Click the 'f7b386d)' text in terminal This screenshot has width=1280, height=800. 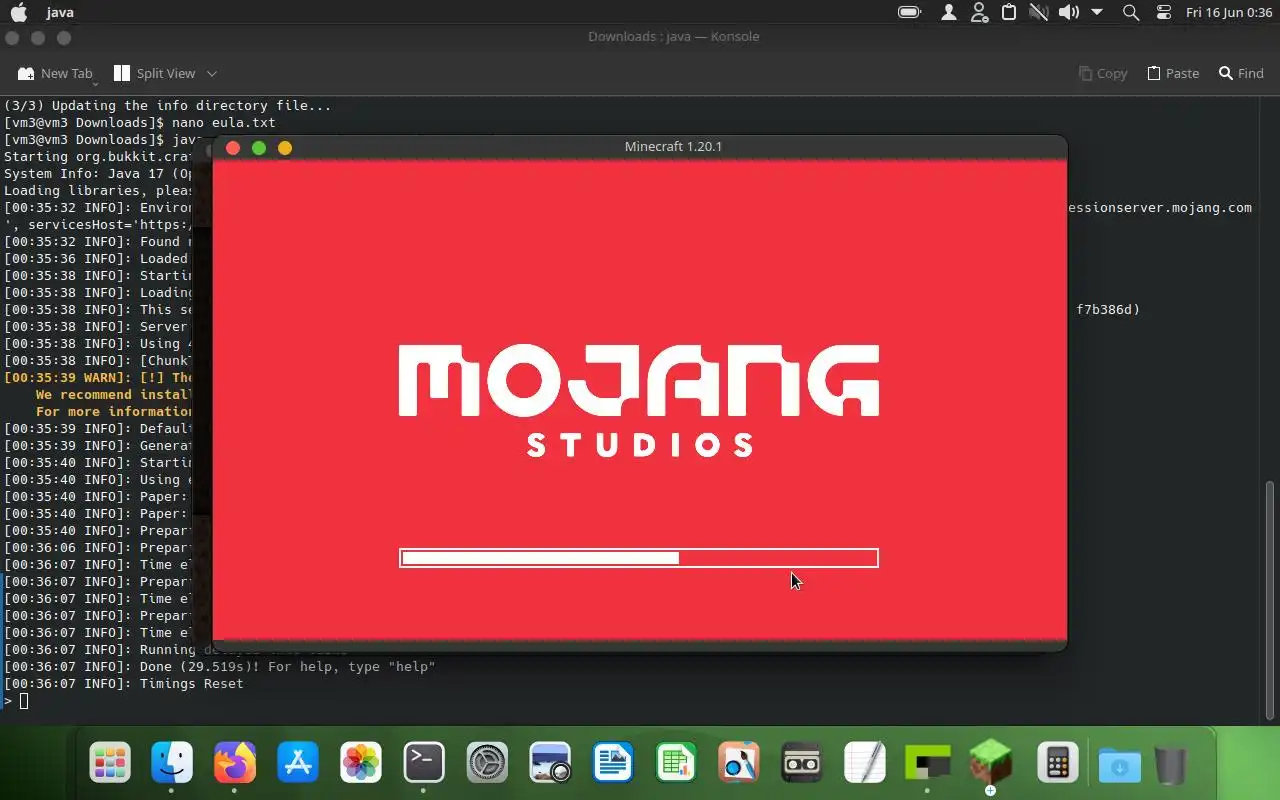coord(1108,310)
